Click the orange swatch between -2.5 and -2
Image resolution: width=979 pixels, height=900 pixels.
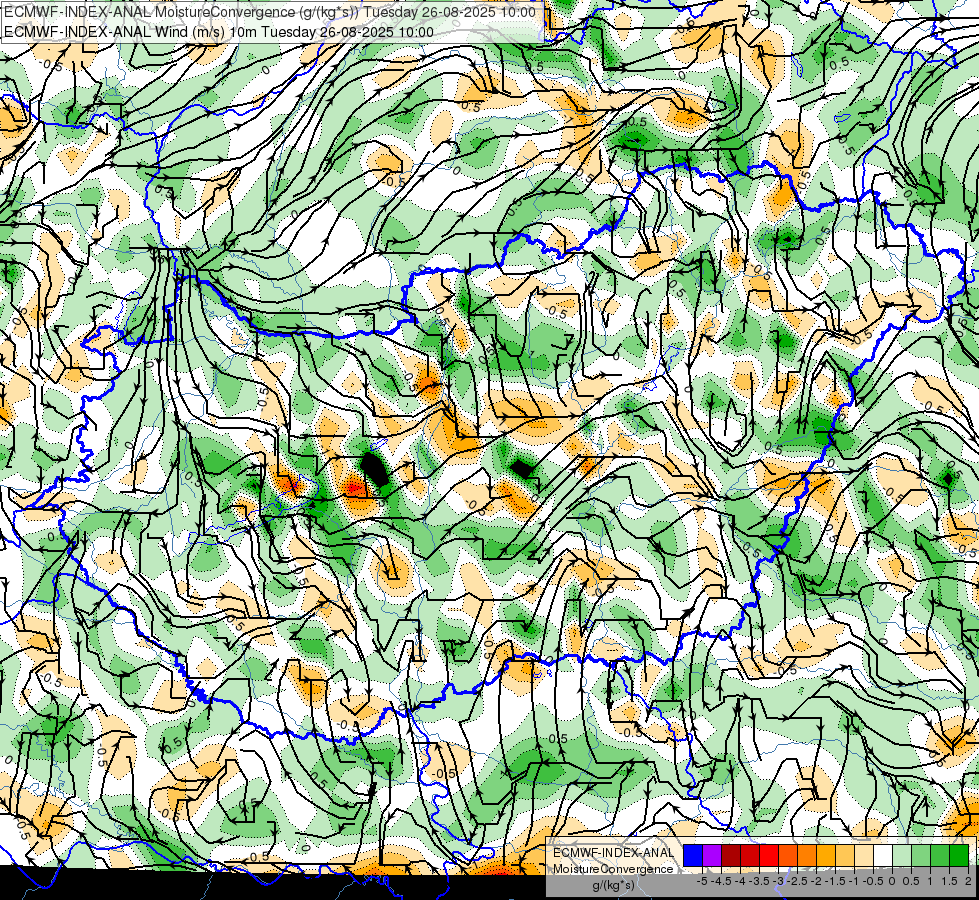click(x=807, y=855)
